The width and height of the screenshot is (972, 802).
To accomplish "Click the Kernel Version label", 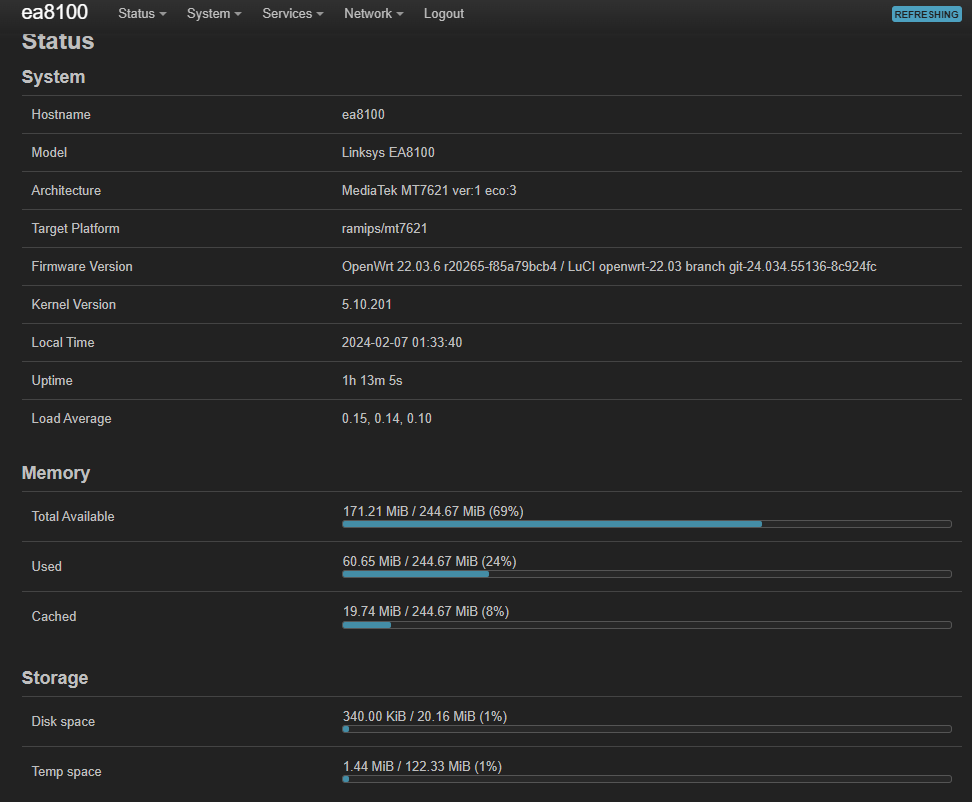I will coord(74,304).
